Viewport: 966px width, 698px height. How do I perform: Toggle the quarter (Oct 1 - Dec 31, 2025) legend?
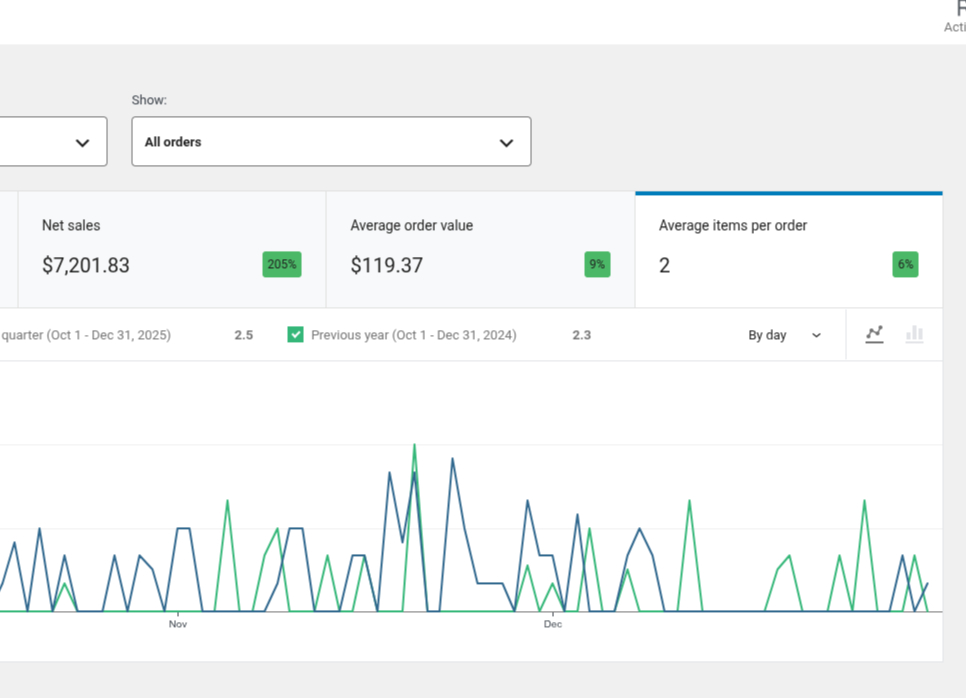[85, 335]
